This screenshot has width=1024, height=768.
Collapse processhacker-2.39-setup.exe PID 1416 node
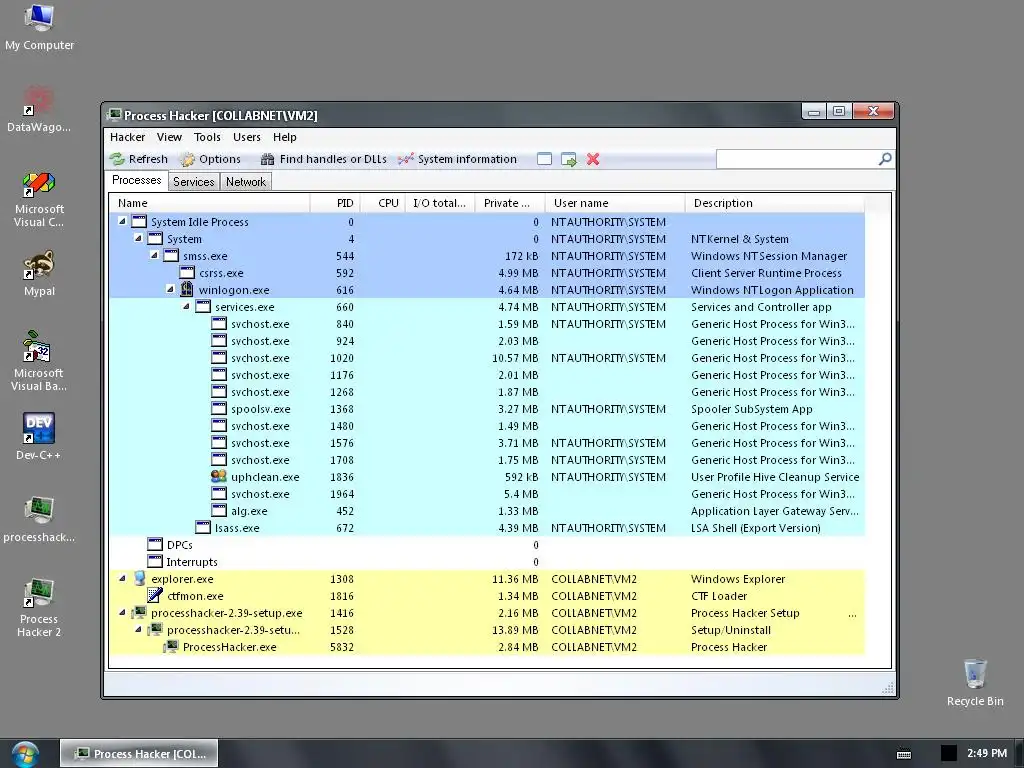click(122, 613)
